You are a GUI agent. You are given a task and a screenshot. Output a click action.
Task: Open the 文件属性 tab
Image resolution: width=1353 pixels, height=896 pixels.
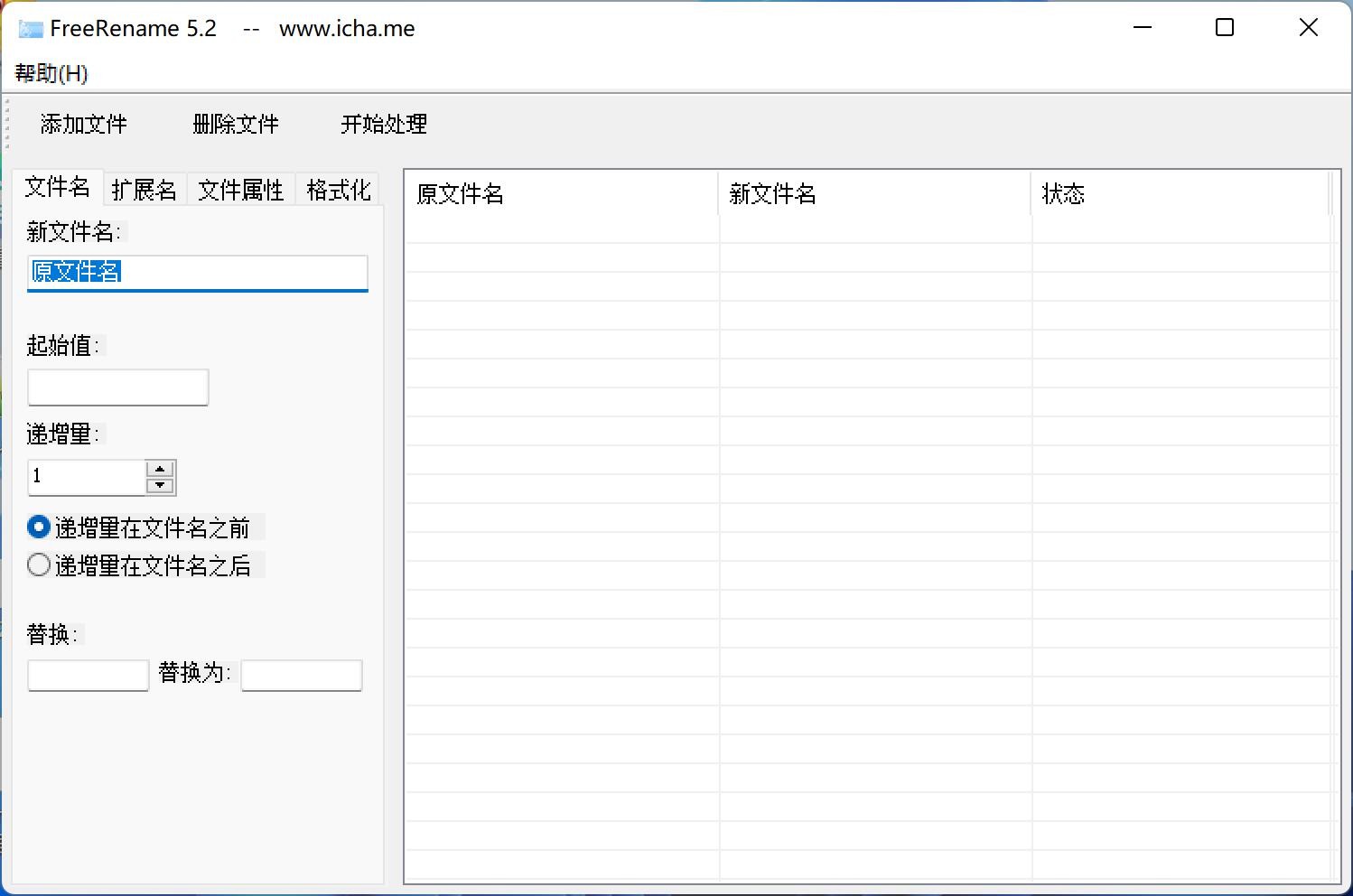point(241,190)
